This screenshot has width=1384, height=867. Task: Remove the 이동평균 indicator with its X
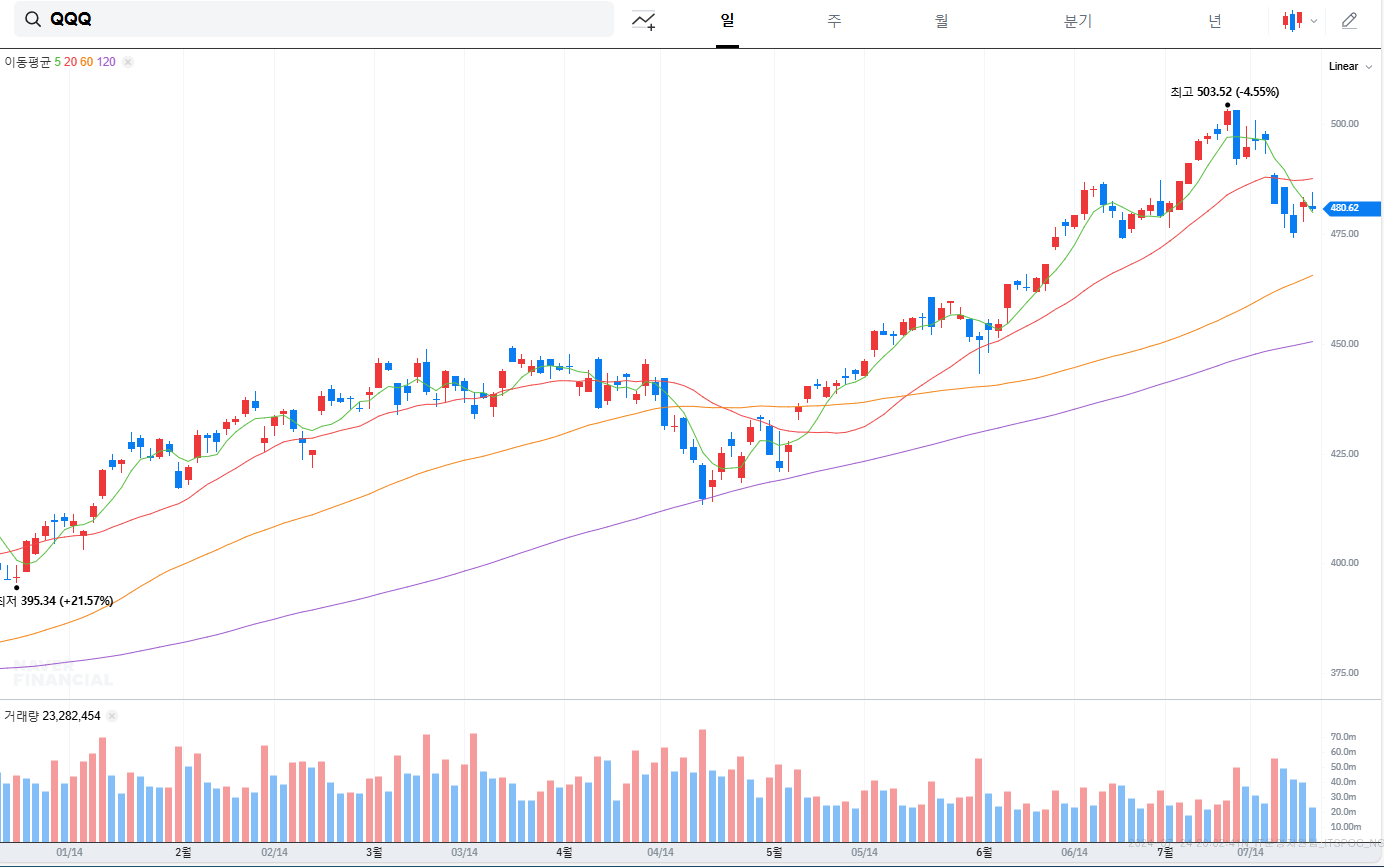tap(128, 62)
